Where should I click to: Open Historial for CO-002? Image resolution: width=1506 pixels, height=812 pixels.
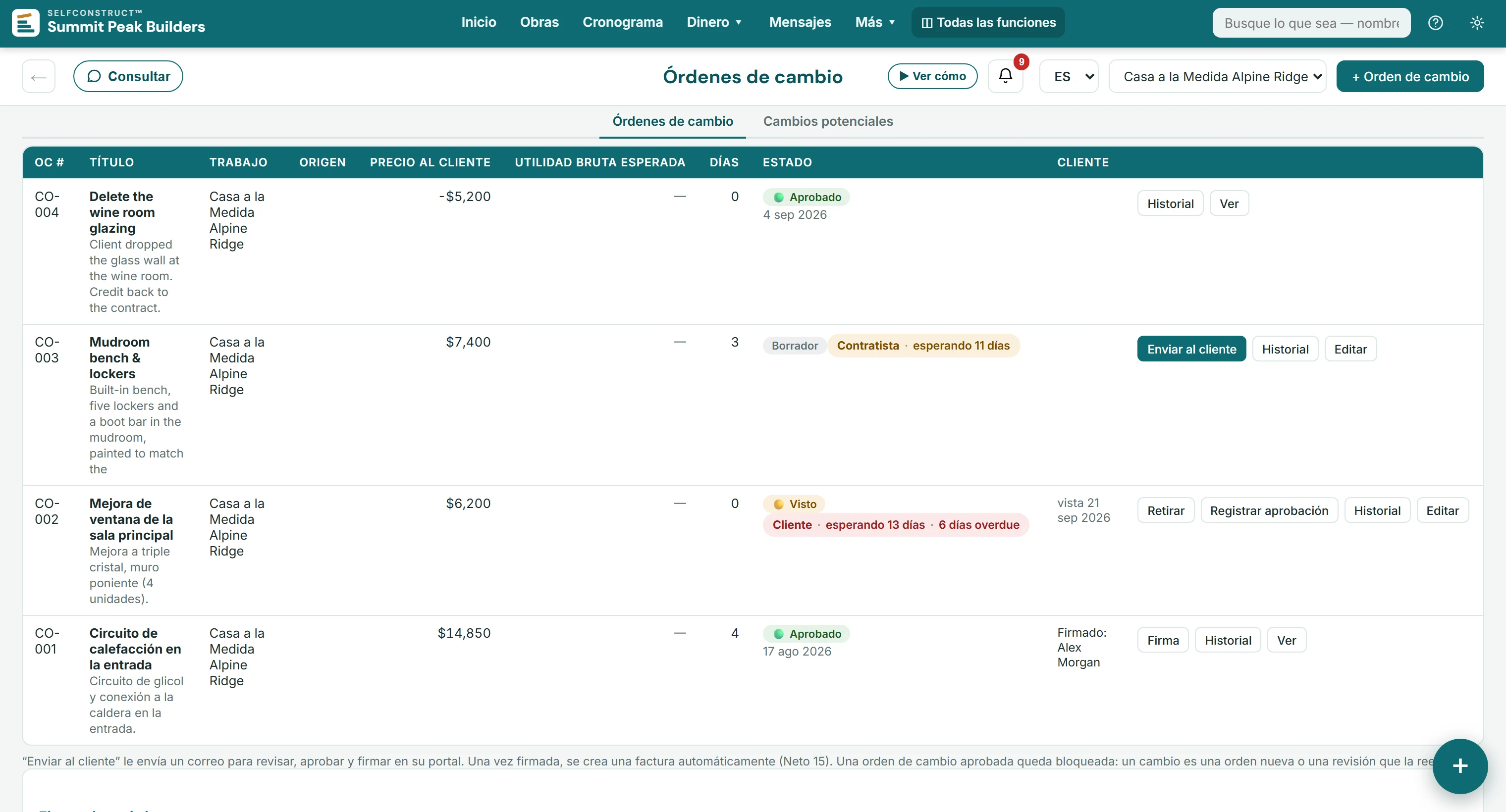coord(1377,510)
